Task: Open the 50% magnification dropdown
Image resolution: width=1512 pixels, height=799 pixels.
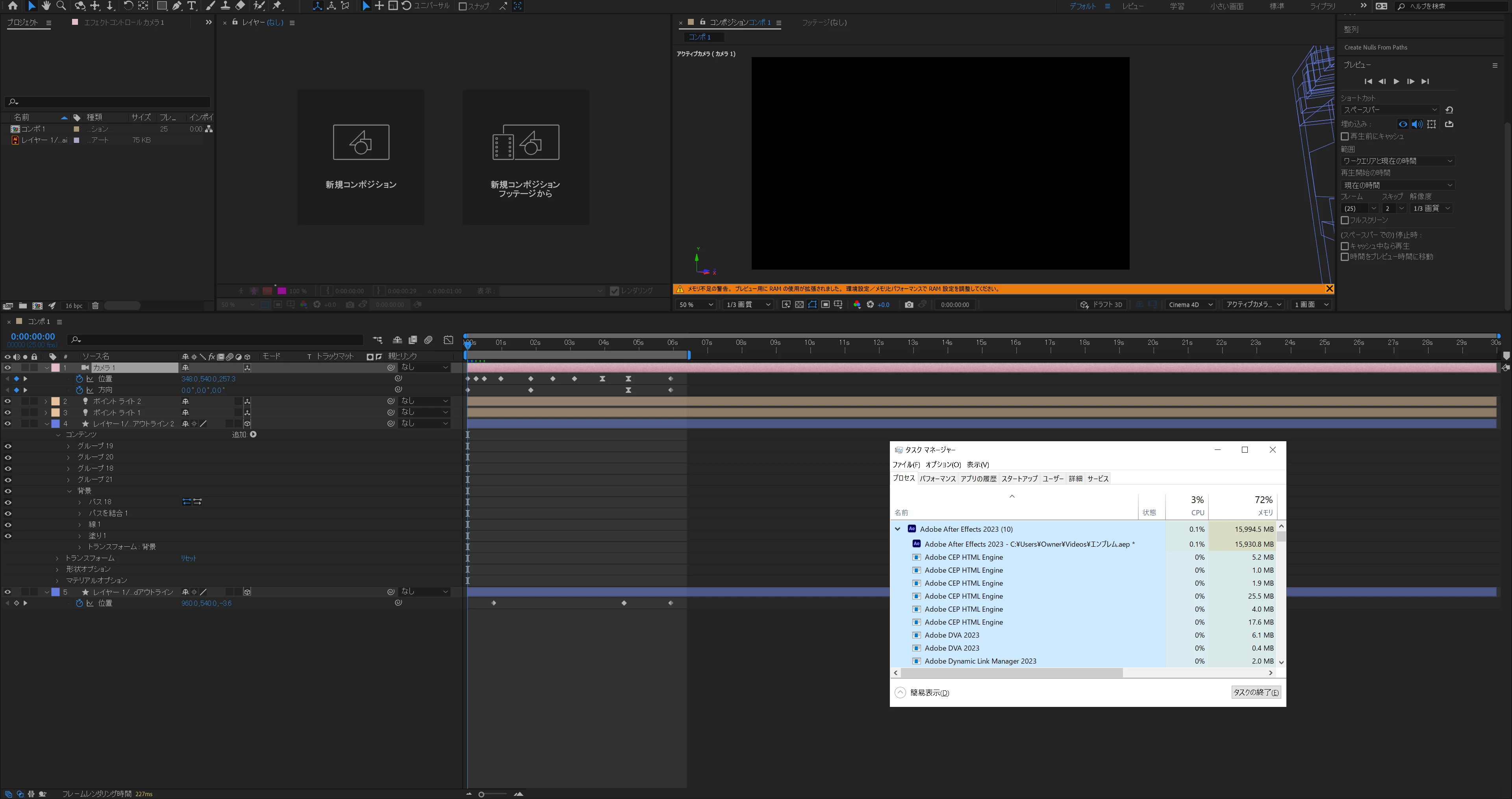Action: pos(695,305)
